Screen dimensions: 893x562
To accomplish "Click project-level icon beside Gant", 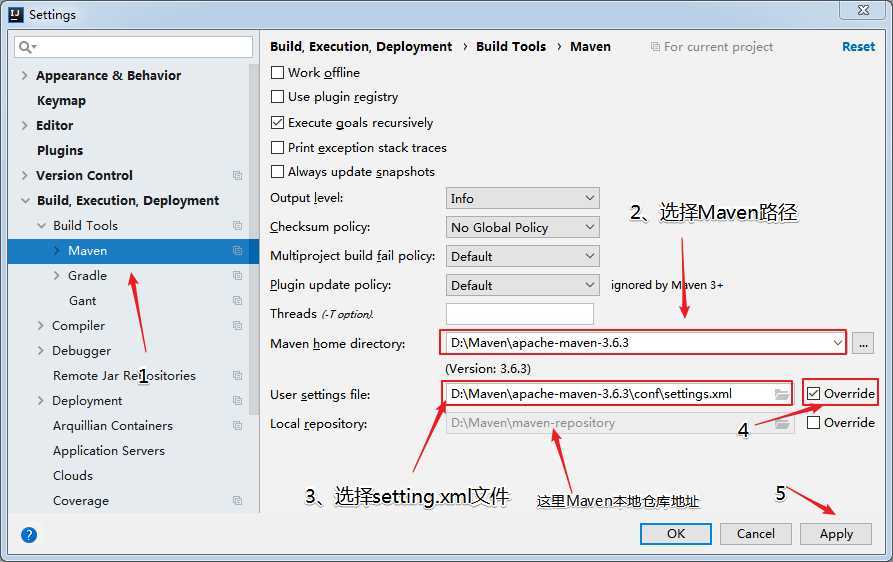I will (237, 301).
